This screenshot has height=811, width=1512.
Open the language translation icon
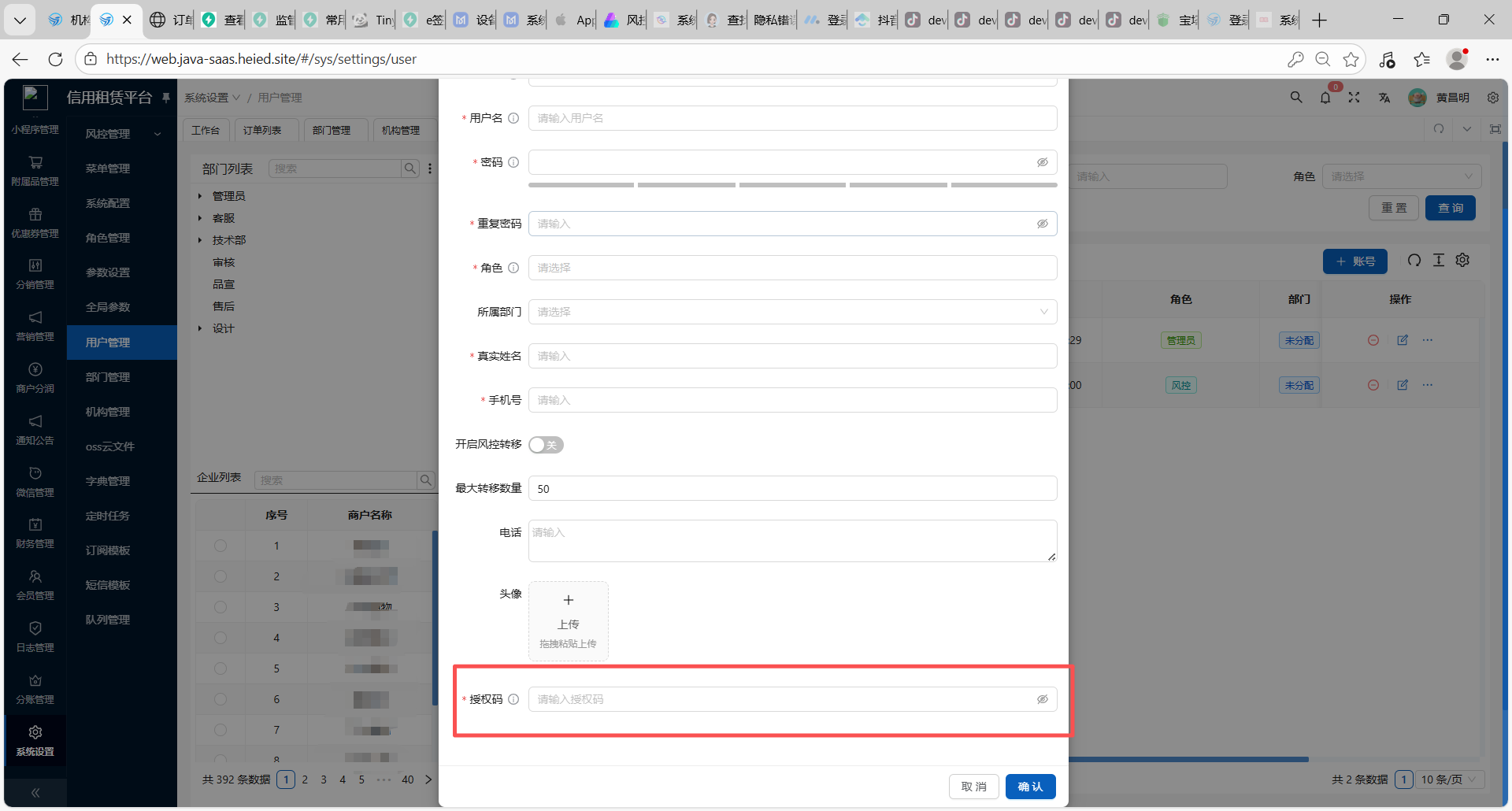(x=1384, y=98)
